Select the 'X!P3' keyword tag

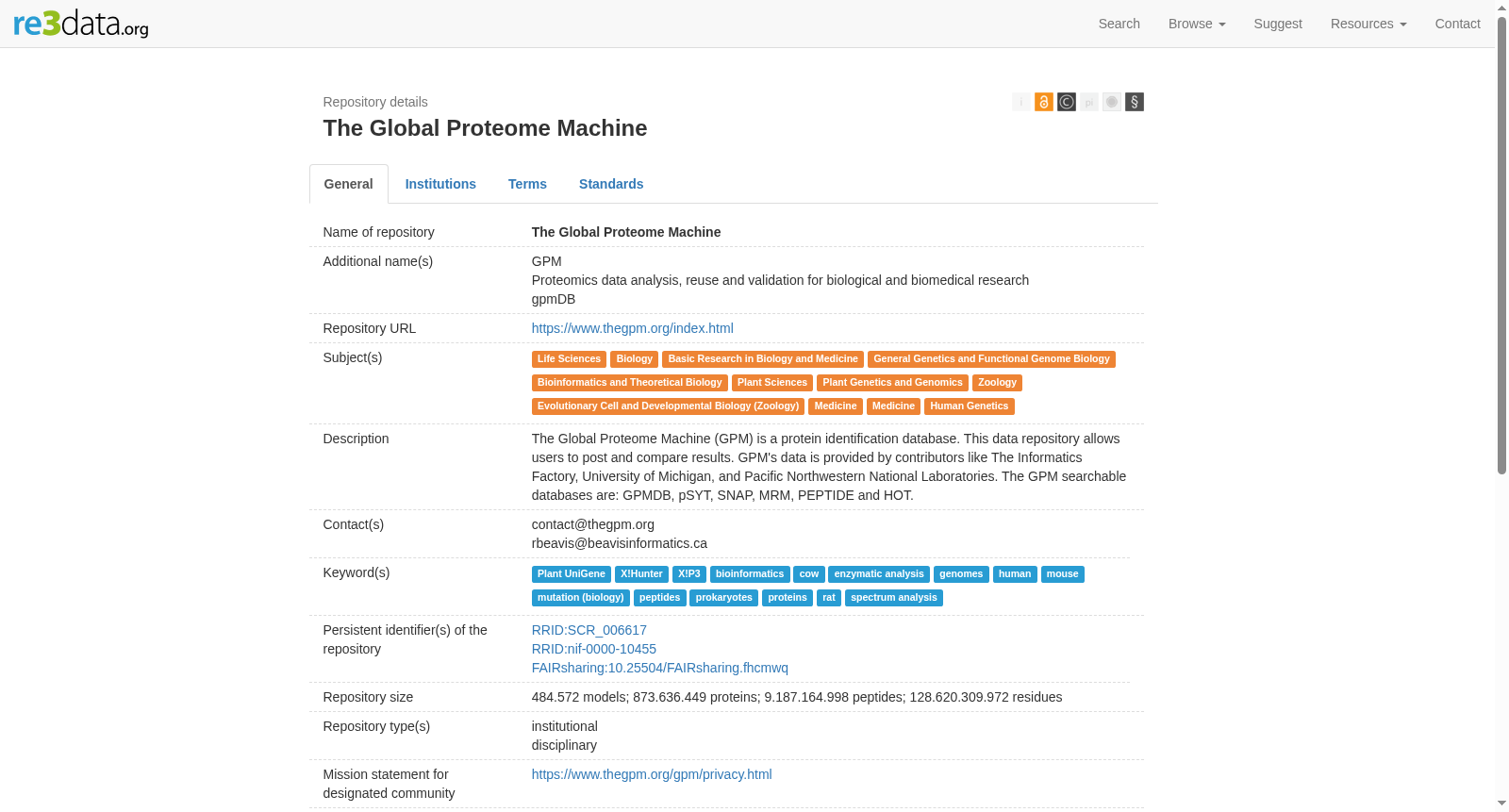tap(689, 574)
